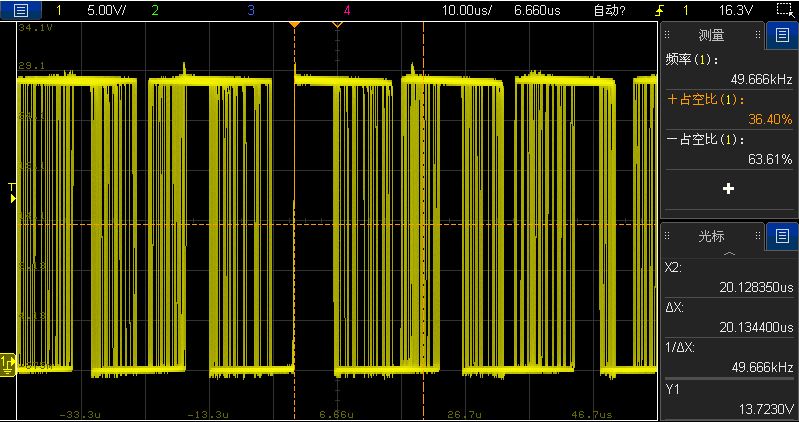Select channel 1 indicator in top bar
Screen dimensions: 799x422
tap(59, 10)
